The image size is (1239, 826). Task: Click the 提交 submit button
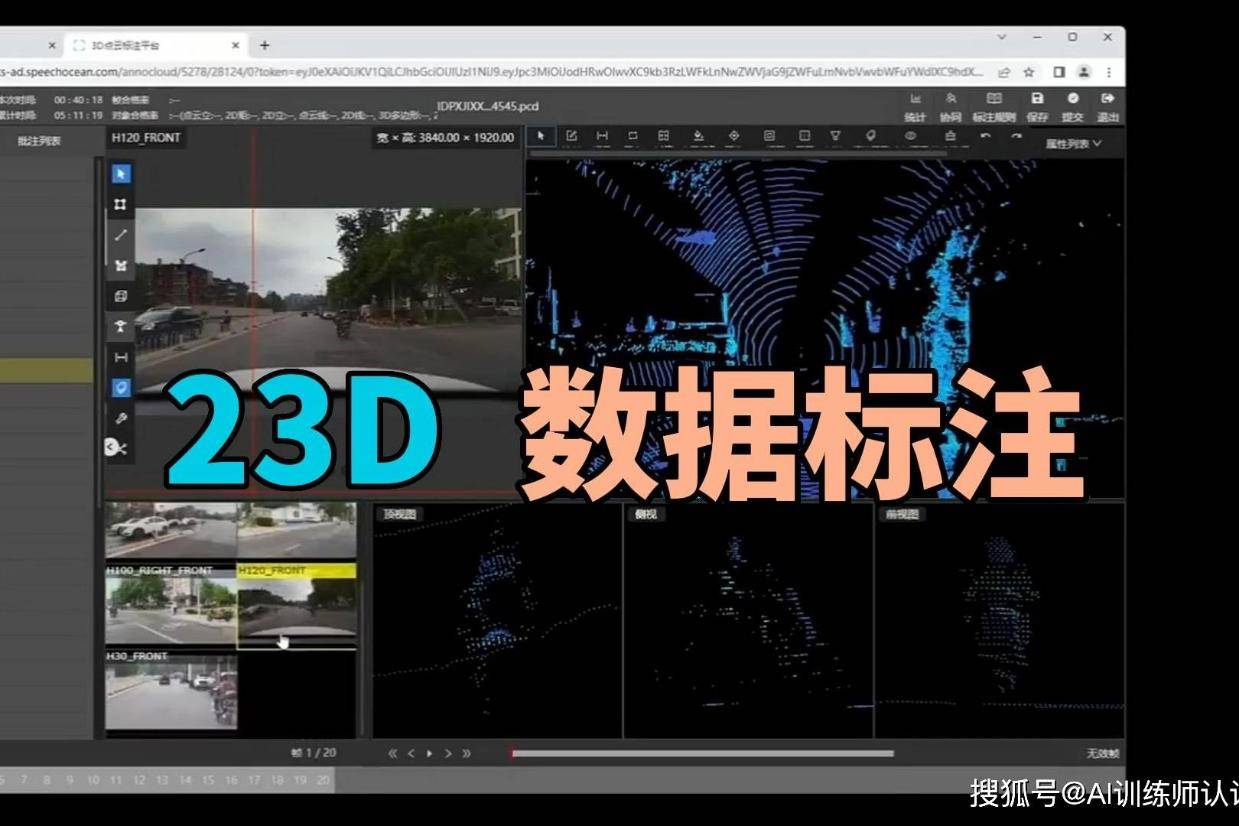(1072, 107)
